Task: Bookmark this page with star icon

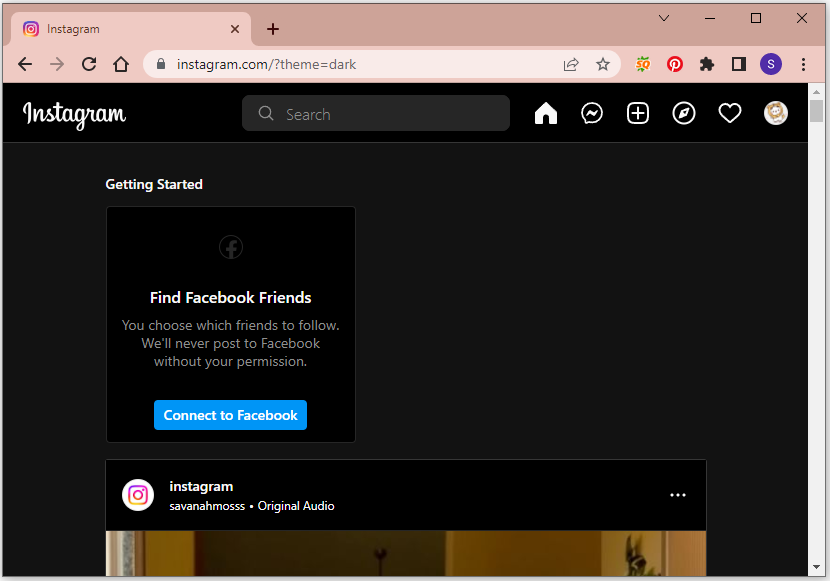Action: pos(602,65)
